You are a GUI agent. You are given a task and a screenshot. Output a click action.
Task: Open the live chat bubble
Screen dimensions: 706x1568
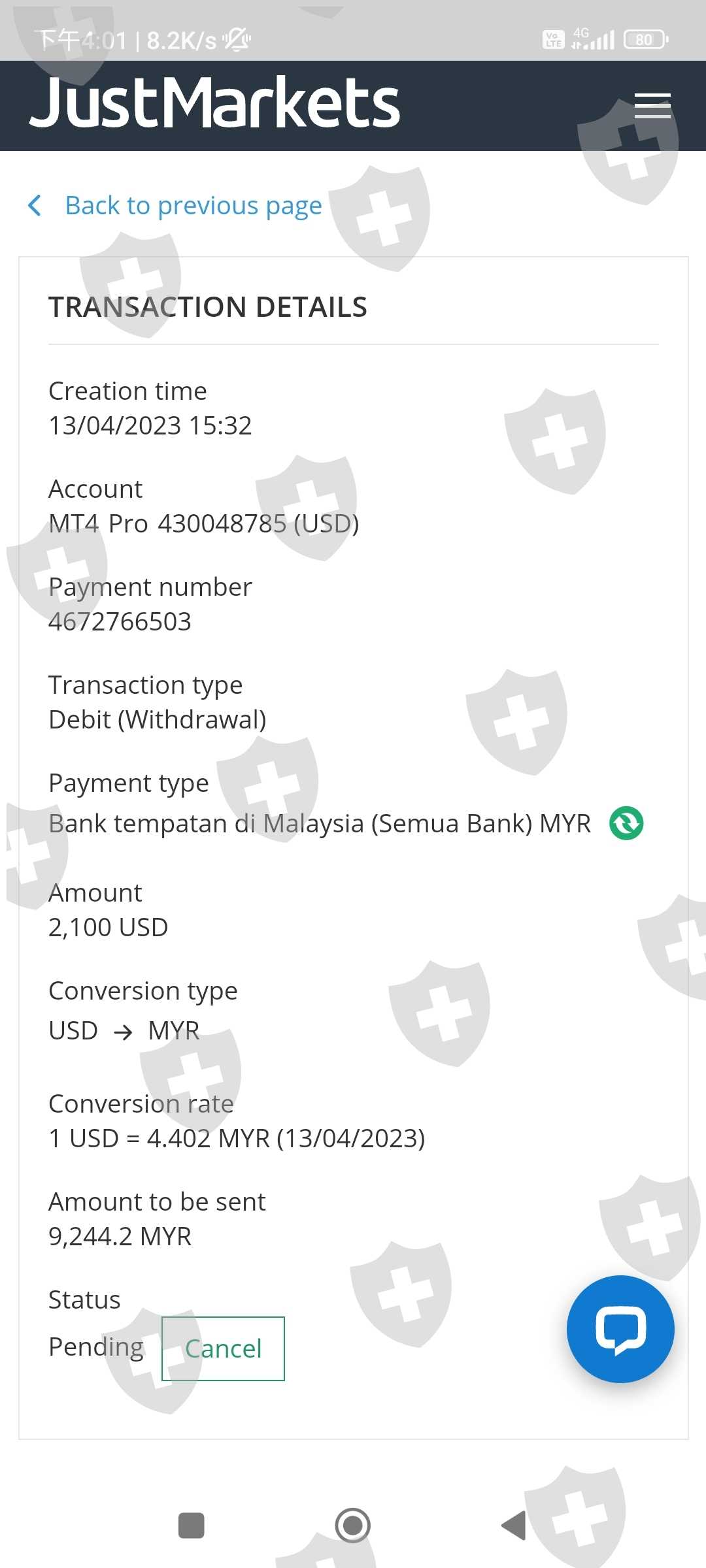tap(620, 1329)
